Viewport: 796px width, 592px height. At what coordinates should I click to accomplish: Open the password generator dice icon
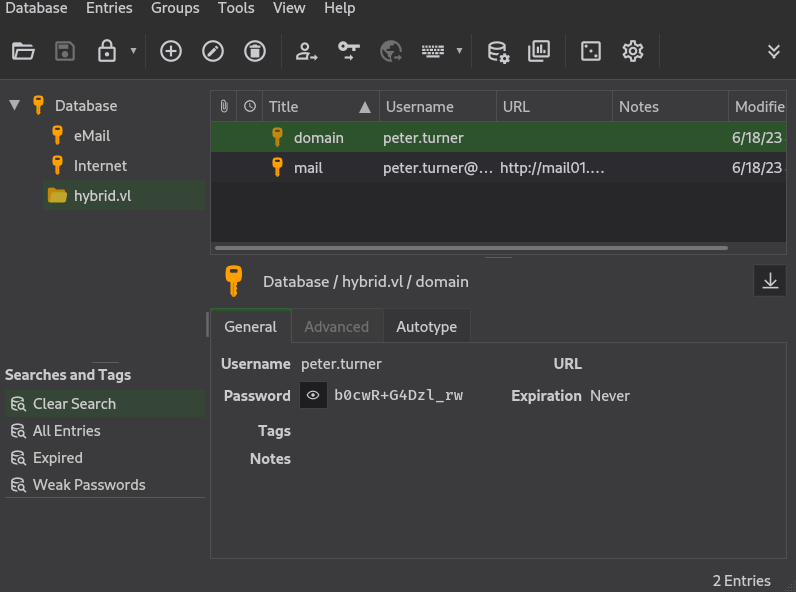tap(591, 51)
